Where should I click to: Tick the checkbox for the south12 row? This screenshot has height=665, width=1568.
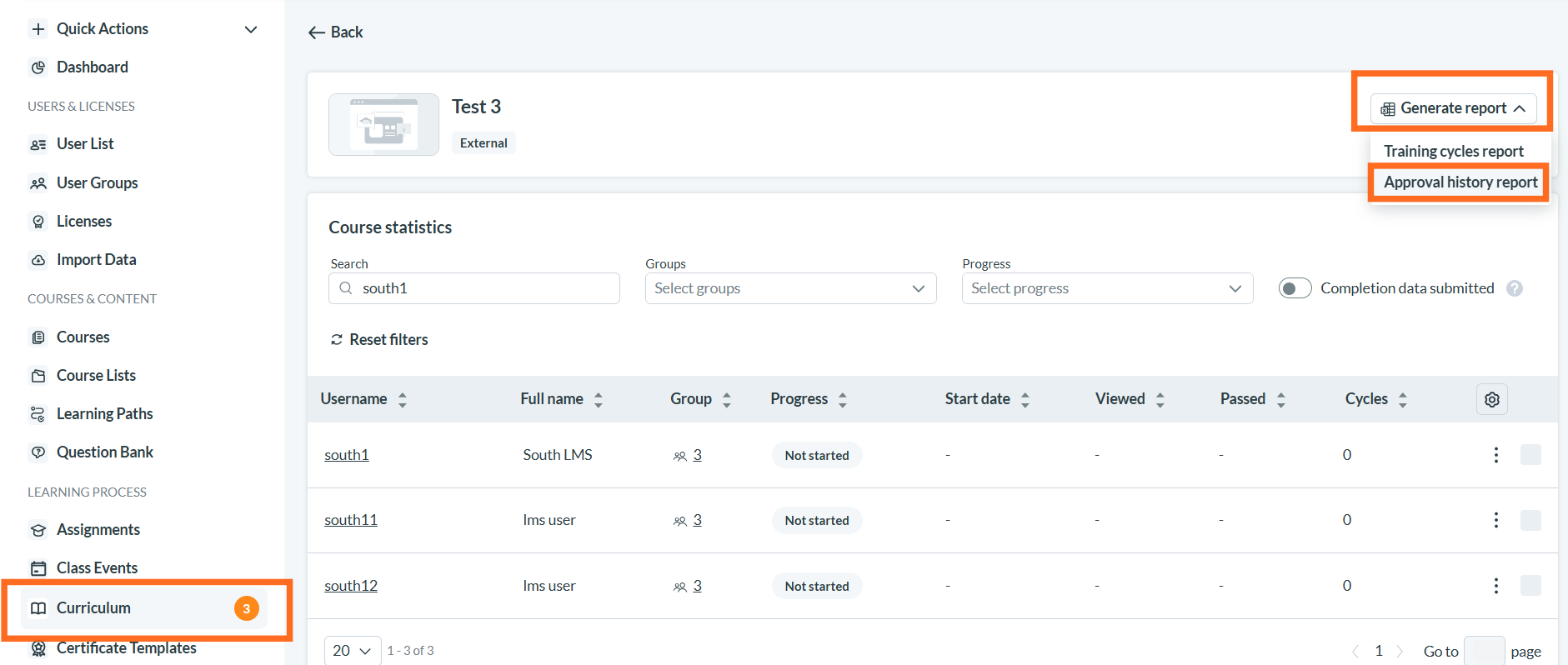tap(1530, 586)
